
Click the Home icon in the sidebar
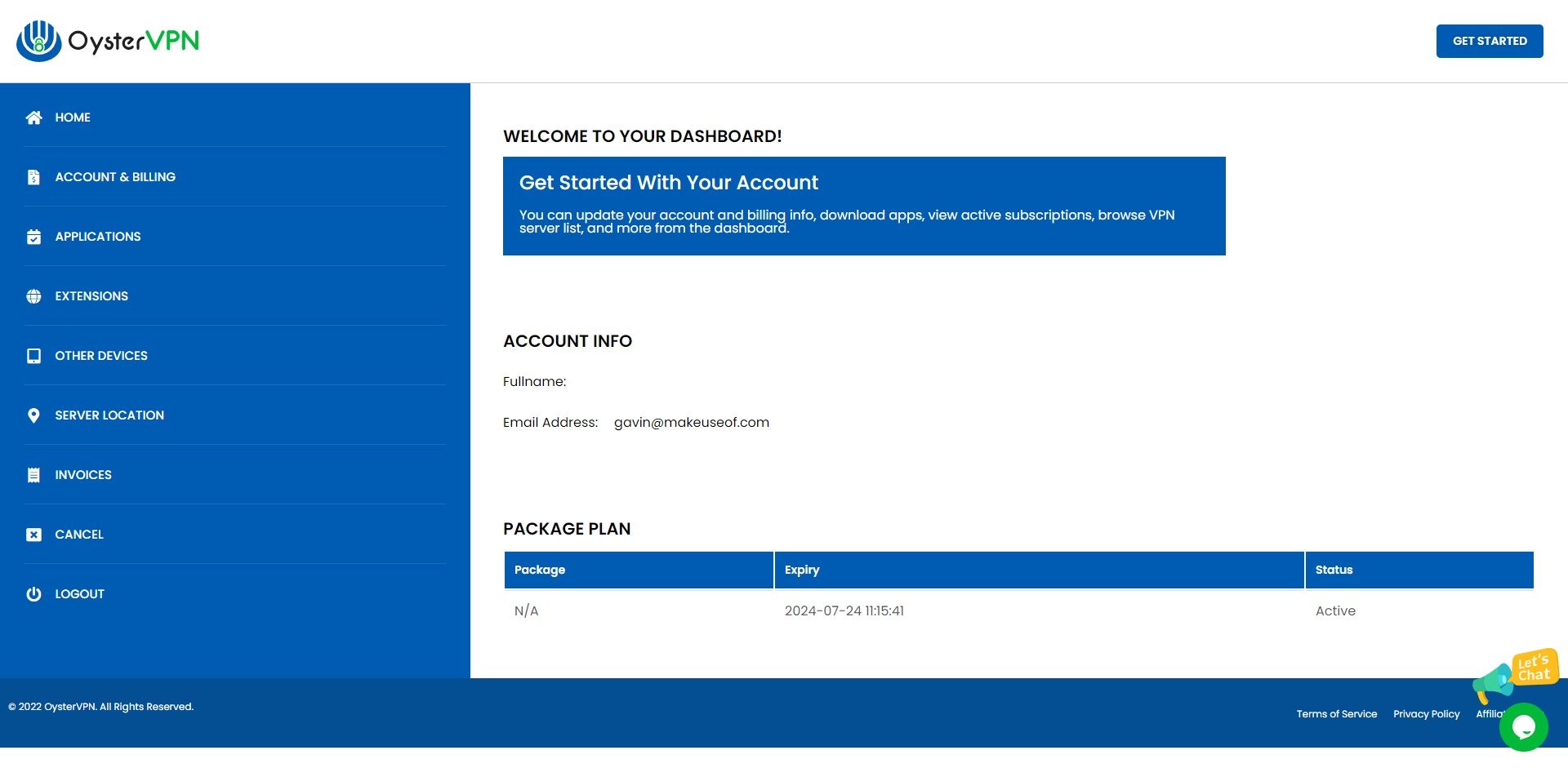tap(33, 118)
